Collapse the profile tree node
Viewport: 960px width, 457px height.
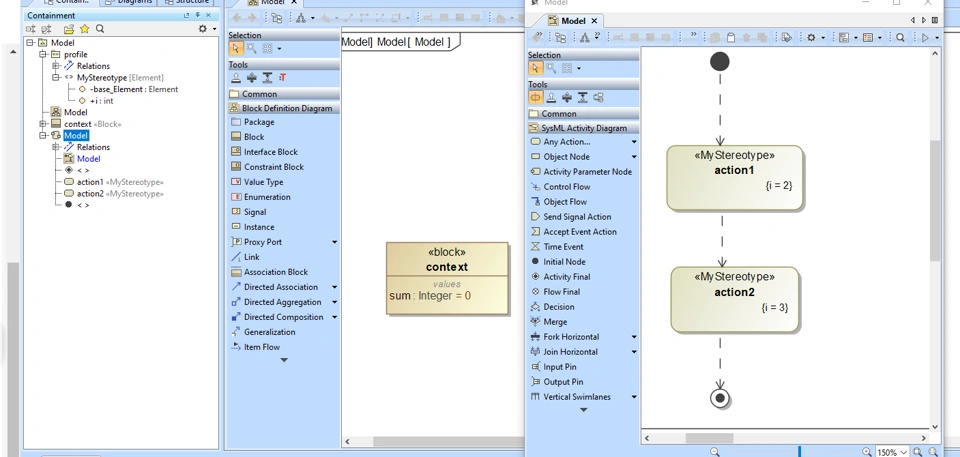coord(43,55)
